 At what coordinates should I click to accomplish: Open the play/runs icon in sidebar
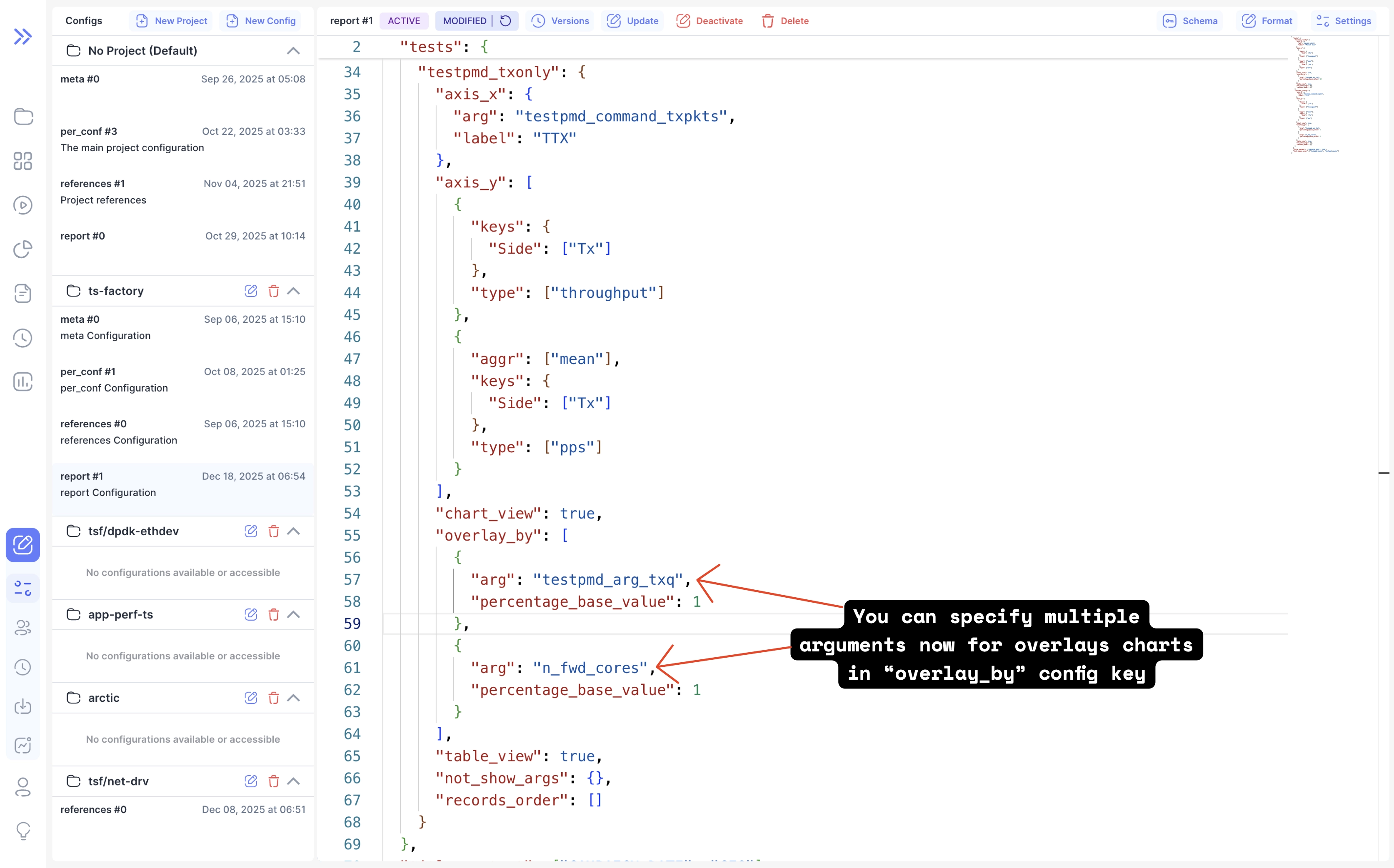pos(23,205)
